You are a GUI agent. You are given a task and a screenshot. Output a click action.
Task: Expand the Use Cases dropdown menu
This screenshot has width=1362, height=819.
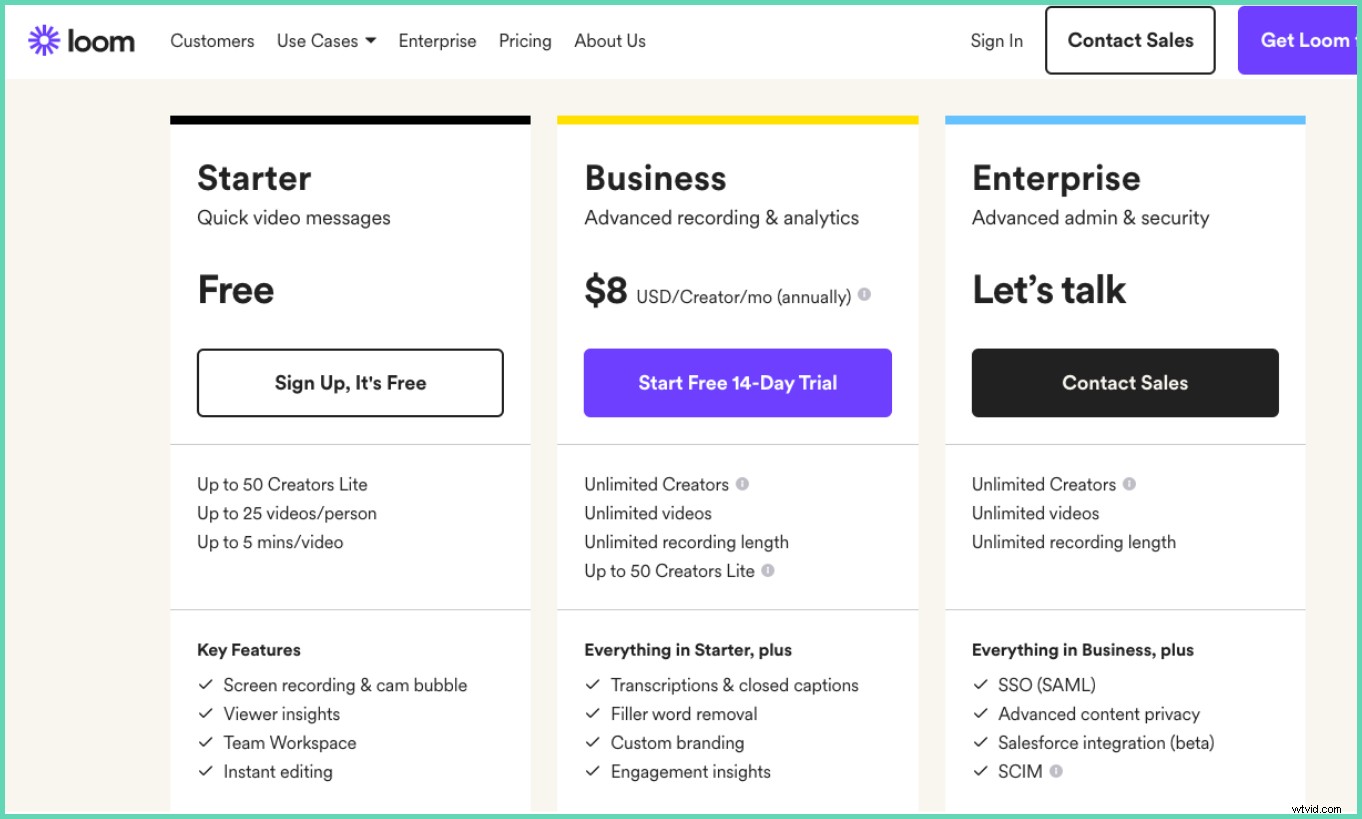tap(326, 41)
